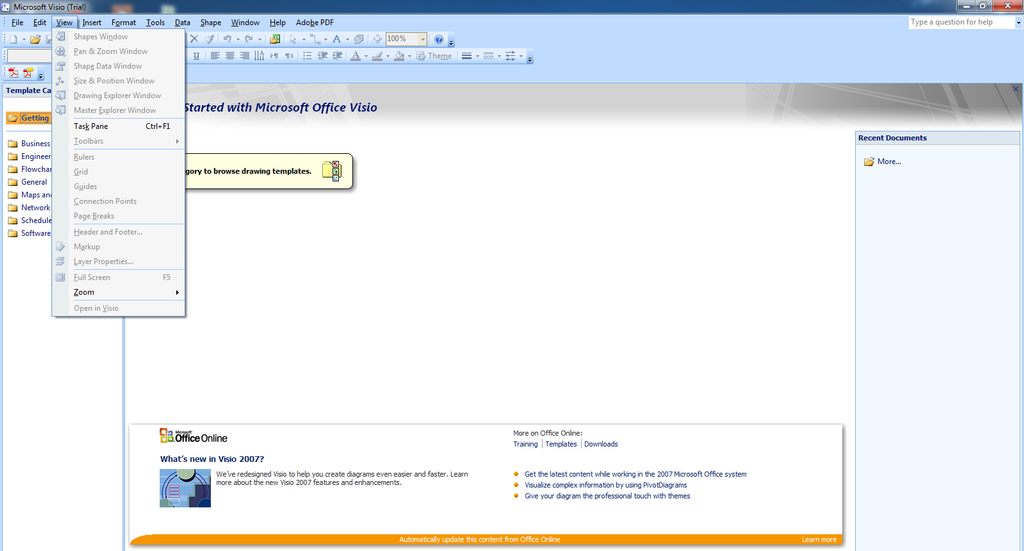Viewport: 1024px width, 551px height.
Task: Toggle Page Breaks in View menu
Action: coord(119,216)
